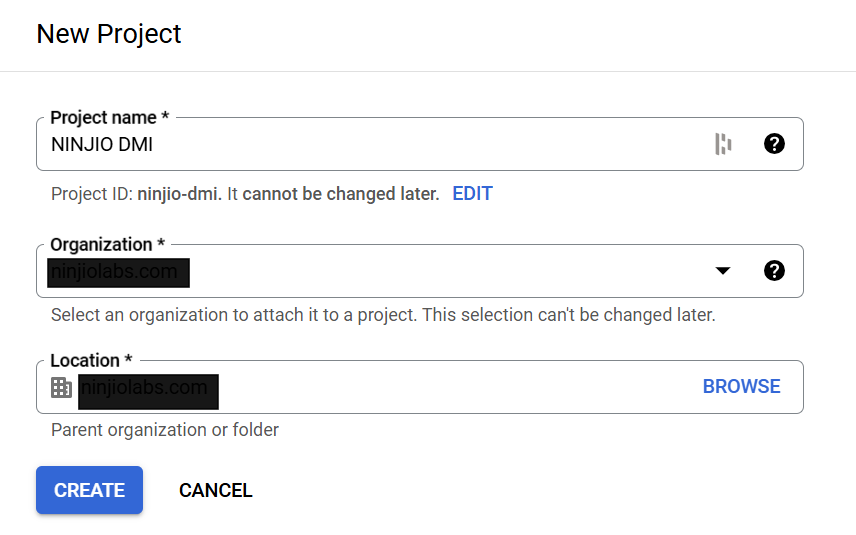Expand the Organization dropdown arrow

(x=723, y=271)
